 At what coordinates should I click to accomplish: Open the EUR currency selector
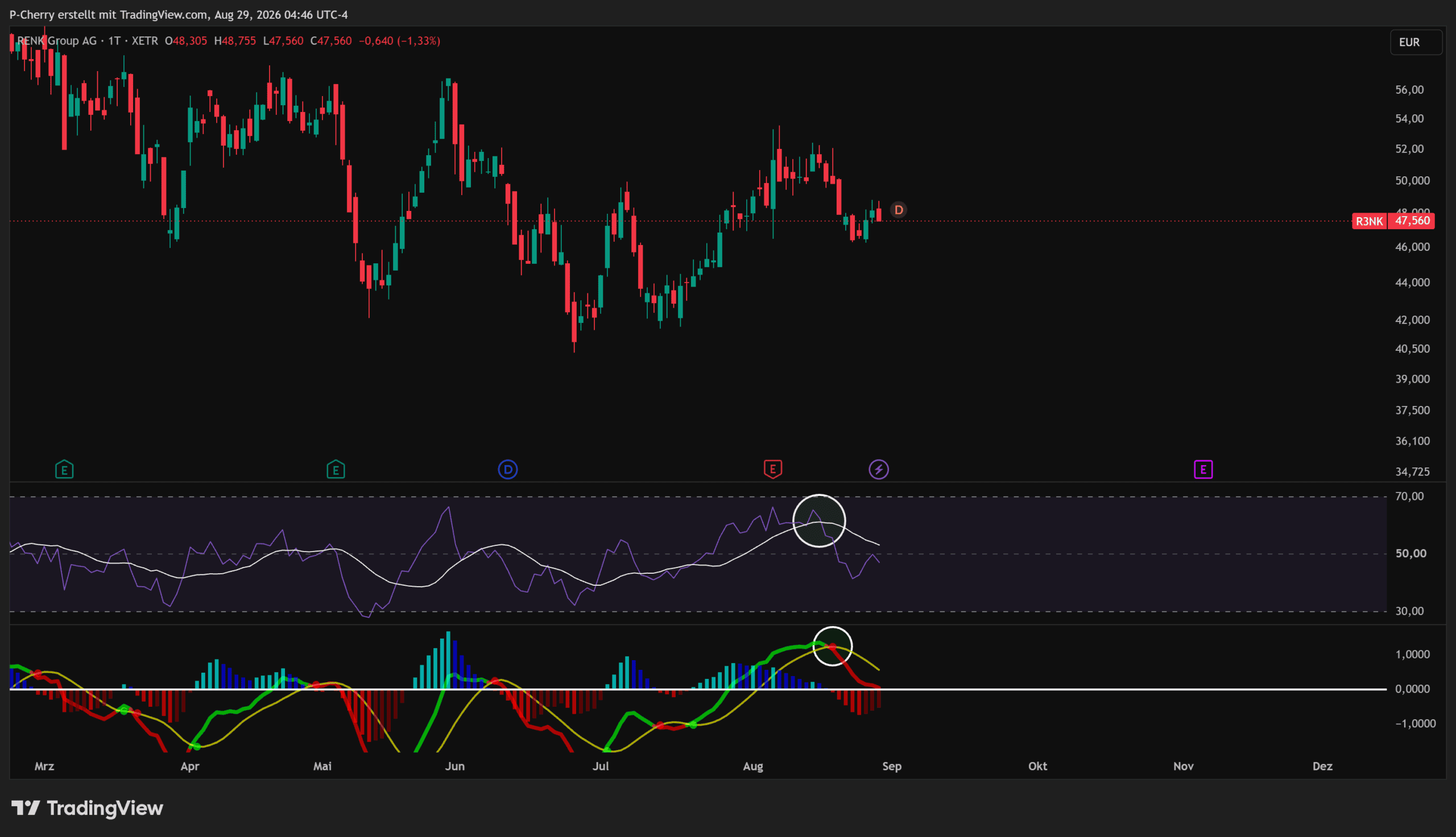tap(1416, 42)
